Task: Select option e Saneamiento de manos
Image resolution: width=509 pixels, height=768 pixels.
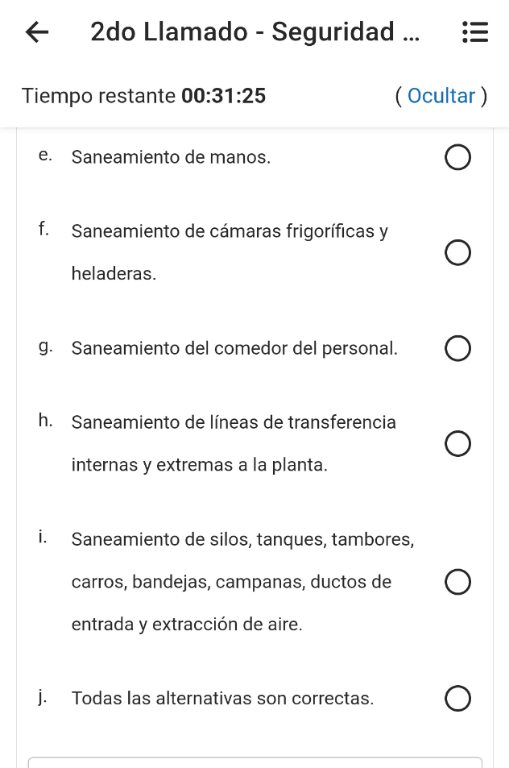Action: pyautogui.click(x=458, y=157)
